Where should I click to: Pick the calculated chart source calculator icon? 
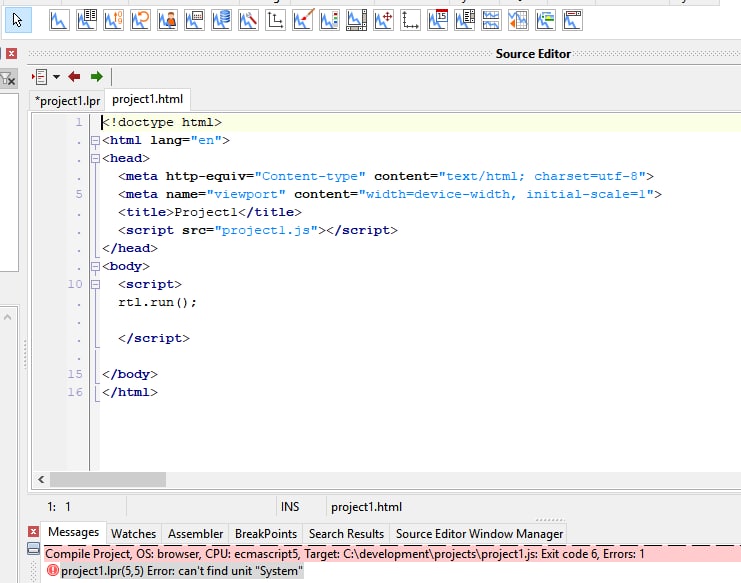coord(194,20)
